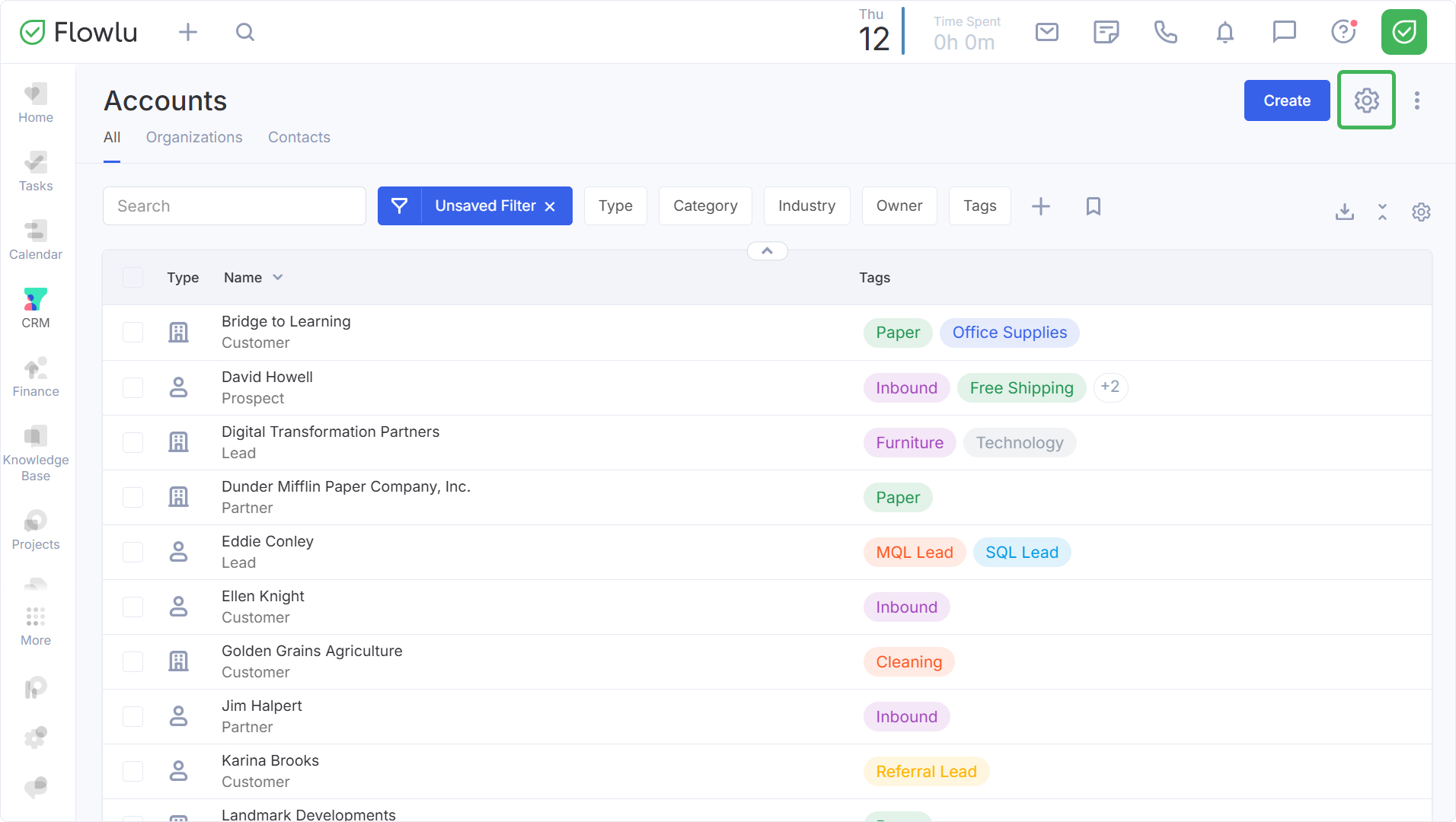Viewport: 1456px width, 822px height.
Task: Click into the accounts Search field
Action: [235, 206]
